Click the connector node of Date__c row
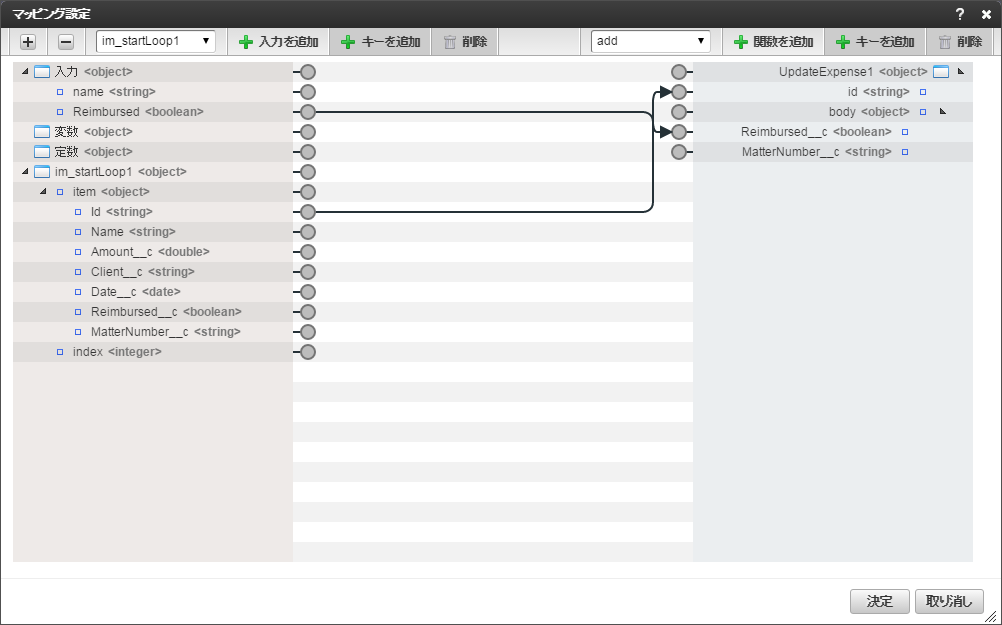1002x625 pixels. [308, 291]
